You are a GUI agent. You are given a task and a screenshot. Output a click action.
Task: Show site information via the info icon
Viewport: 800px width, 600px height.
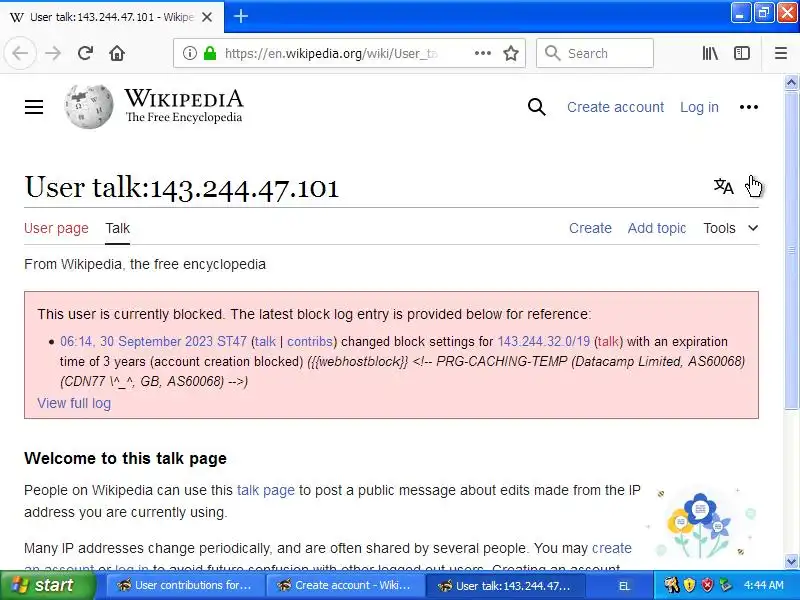(x=189, y=53)
